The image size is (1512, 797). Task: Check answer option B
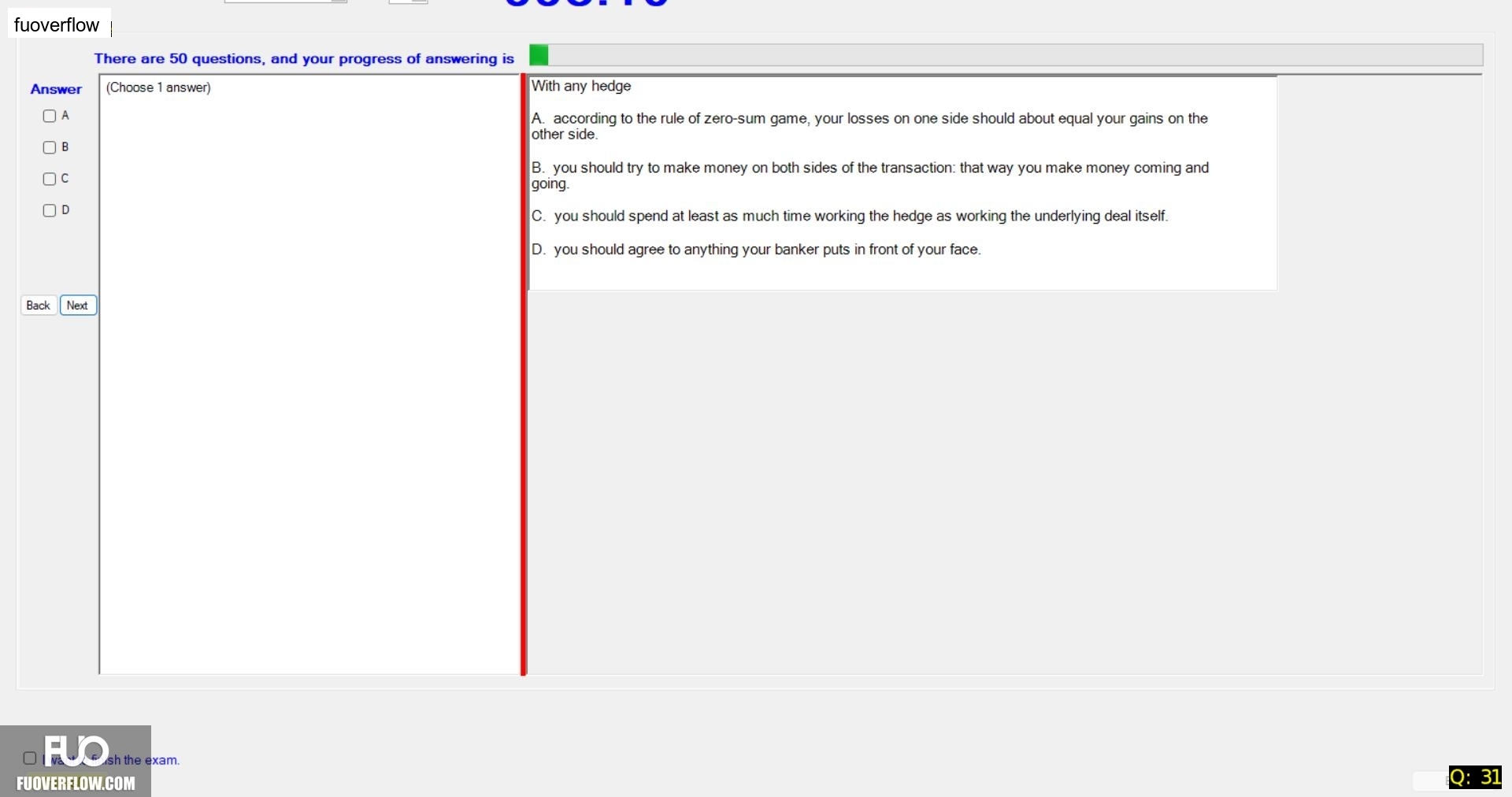(x=50, y=147)
